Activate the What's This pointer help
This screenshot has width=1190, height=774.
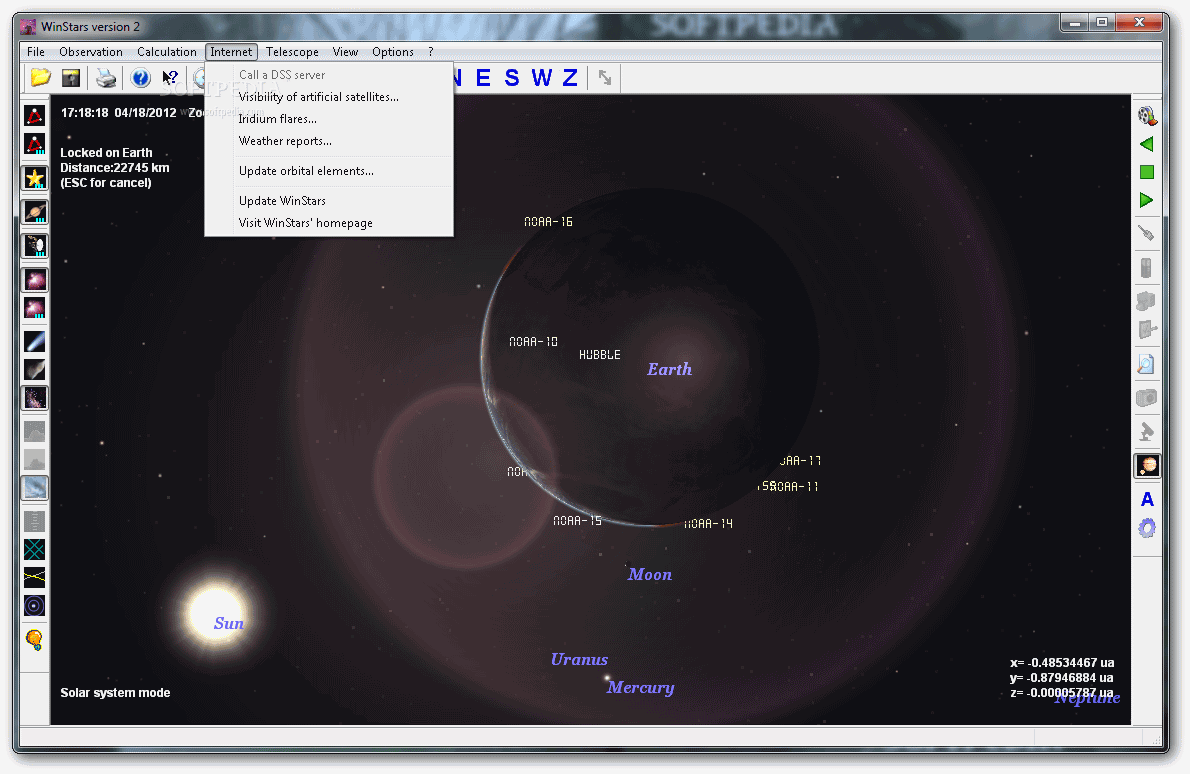coord(170,77)
